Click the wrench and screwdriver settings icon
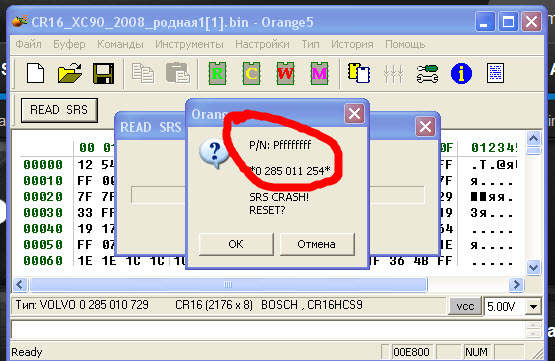 click(x=427, y=74)
